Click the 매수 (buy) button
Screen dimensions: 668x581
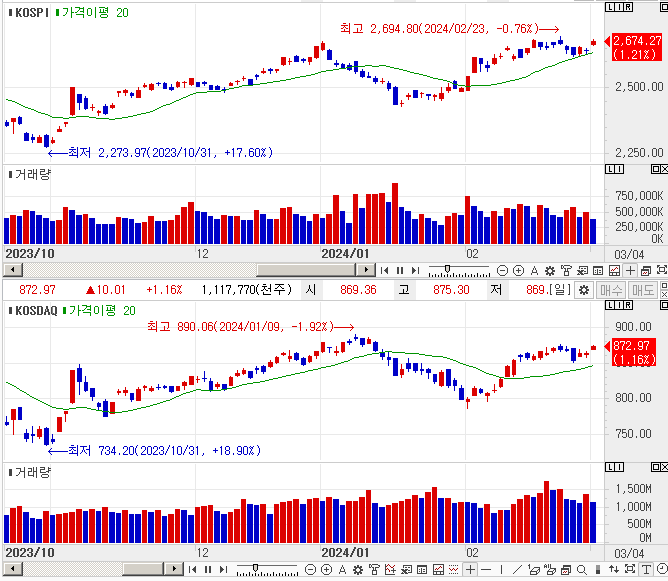[611, 290]
